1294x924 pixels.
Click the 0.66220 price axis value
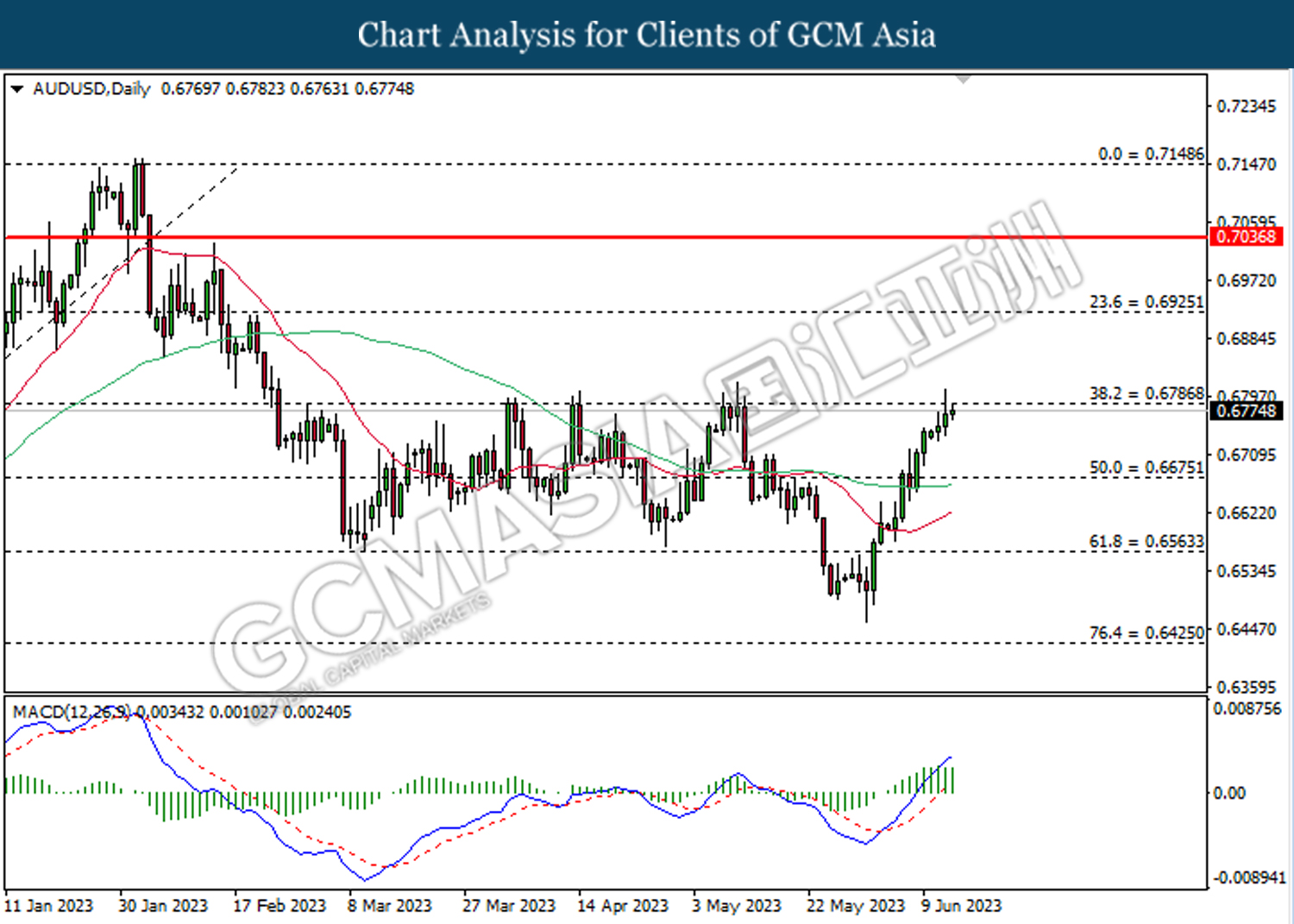point(1246,512)
